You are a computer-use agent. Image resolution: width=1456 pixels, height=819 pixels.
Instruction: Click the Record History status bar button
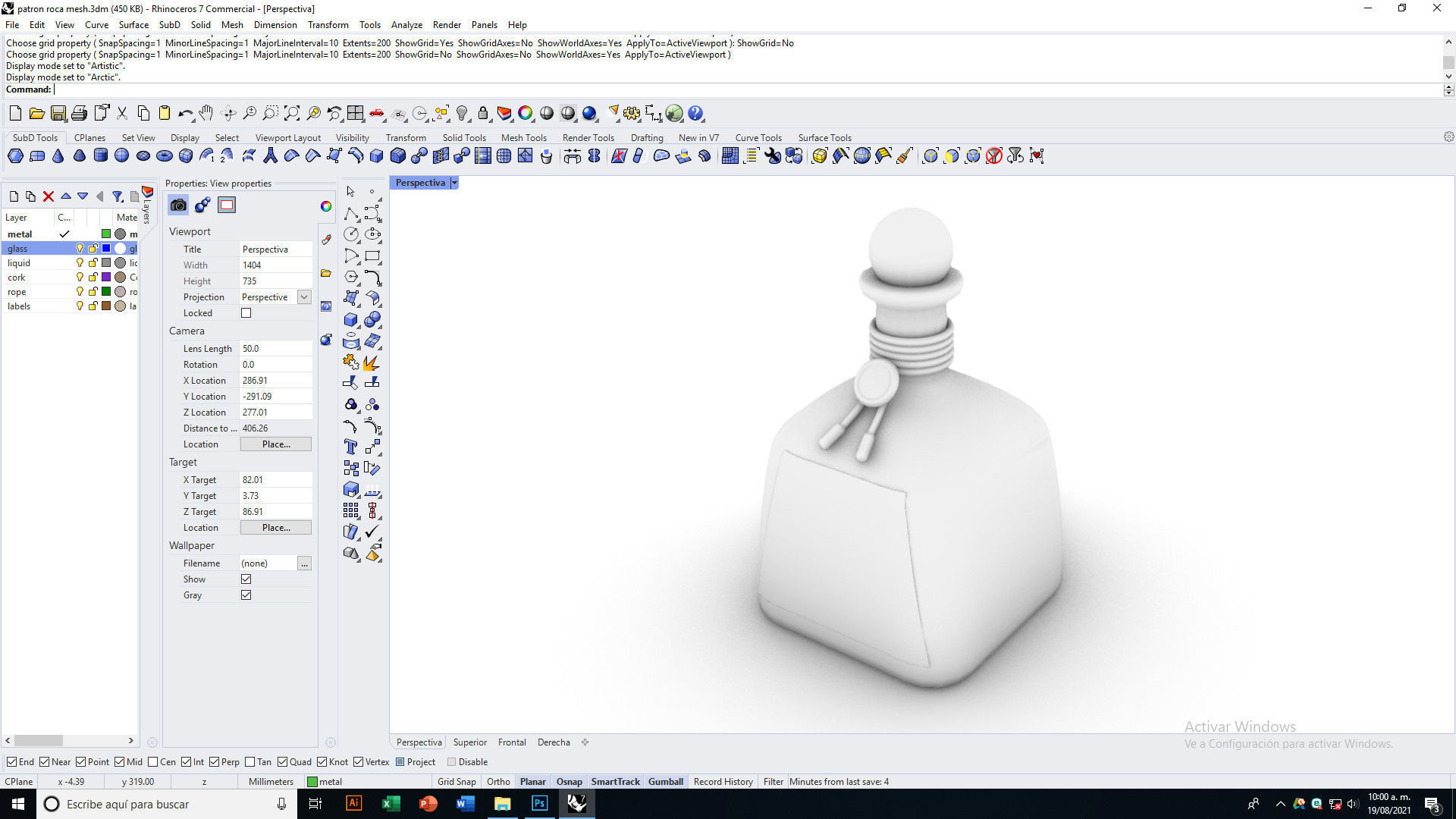point(723,782)
